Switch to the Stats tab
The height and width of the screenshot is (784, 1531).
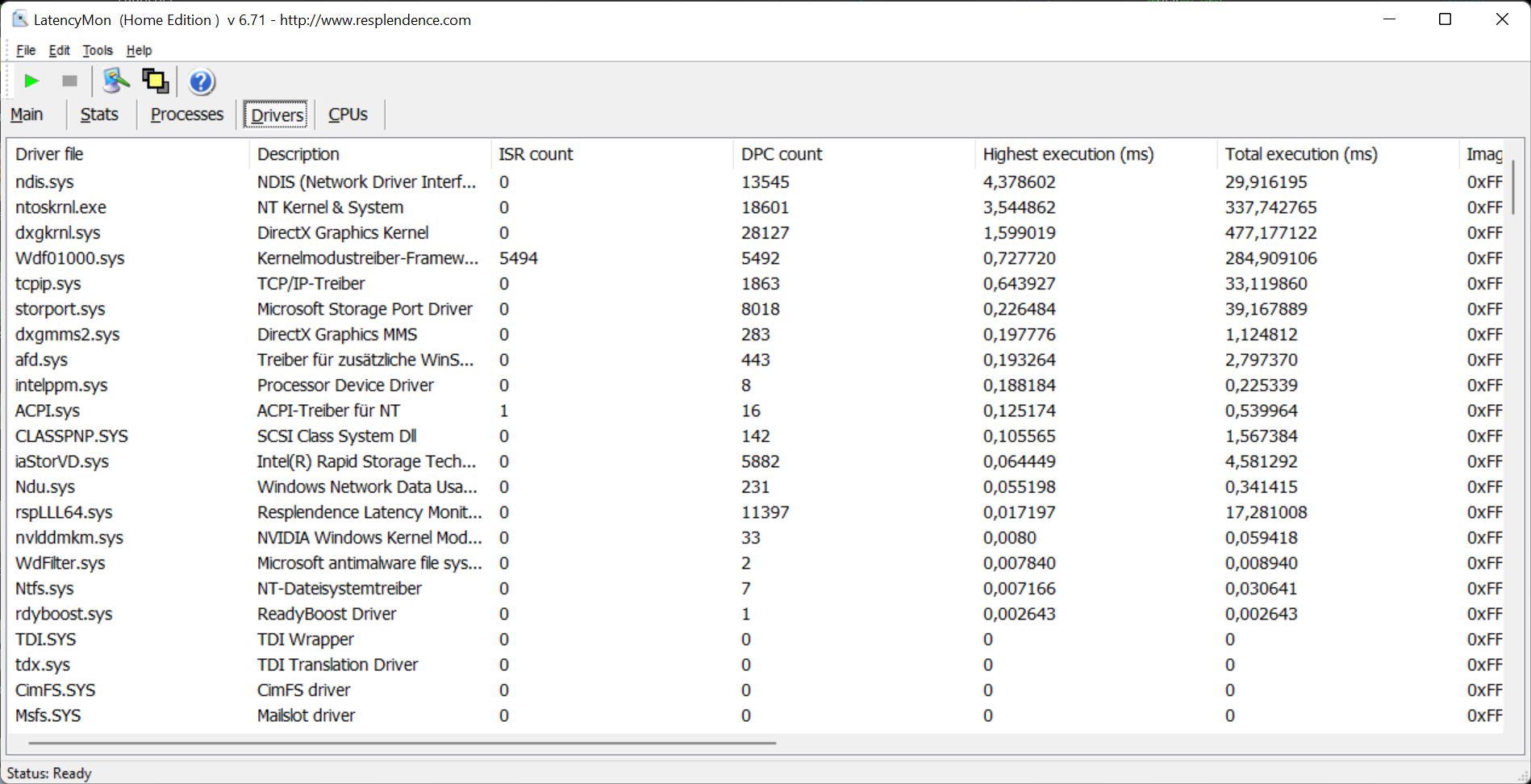[x=99, y=115]
